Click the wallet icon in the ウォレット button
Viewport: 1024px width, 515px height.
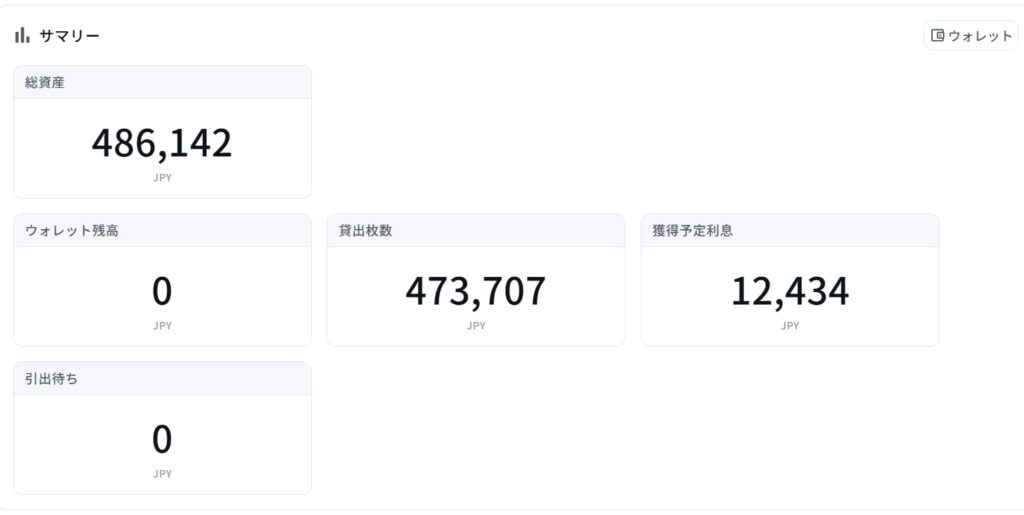937,35
